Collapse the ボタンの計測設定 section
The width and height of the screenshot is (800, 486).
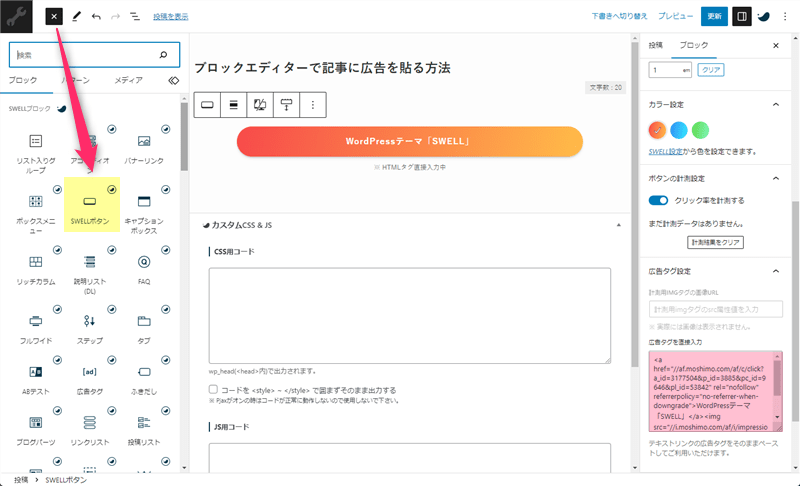(776, 178)
